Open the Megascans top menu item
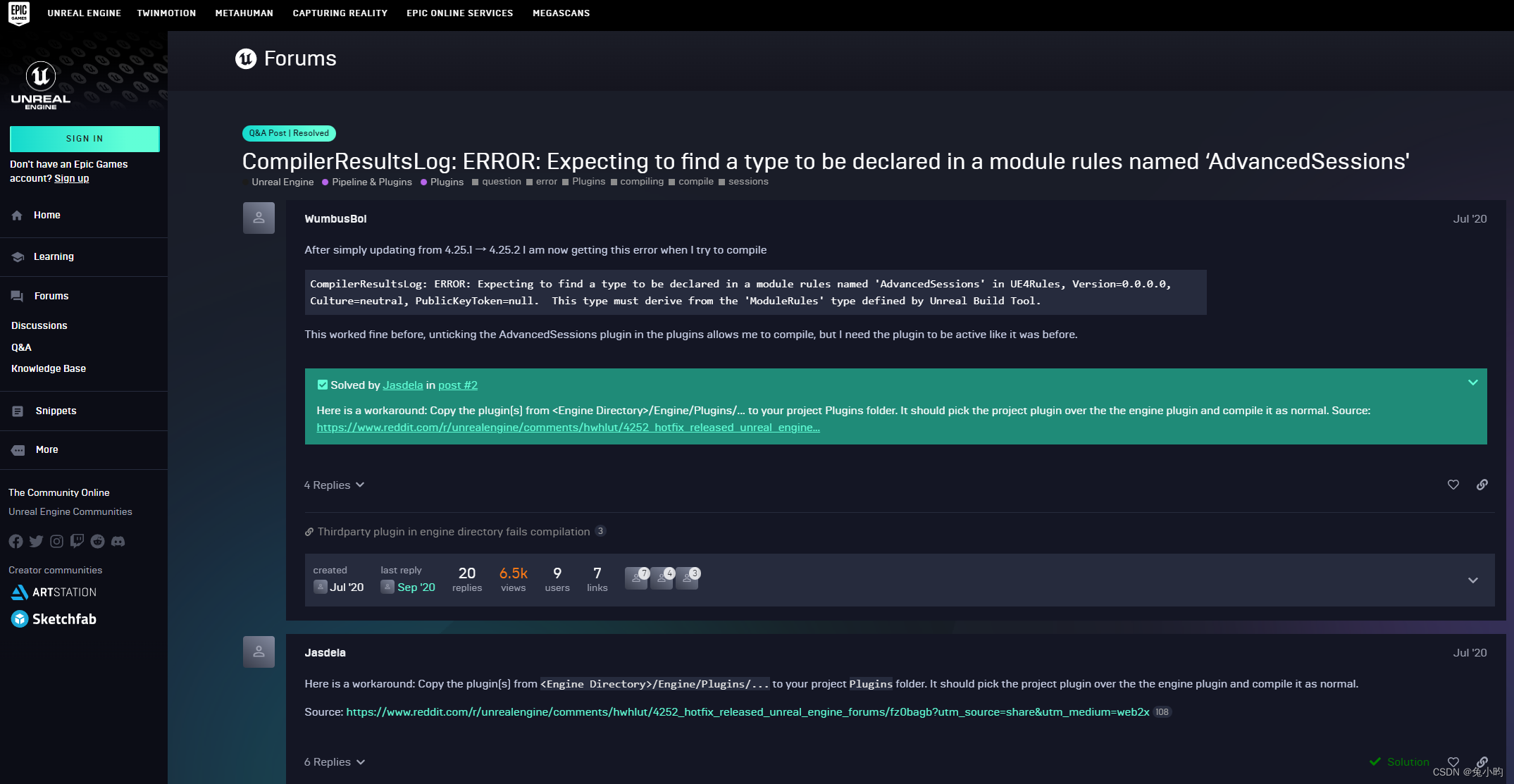1514x784 pixels. tap(561, 13)
